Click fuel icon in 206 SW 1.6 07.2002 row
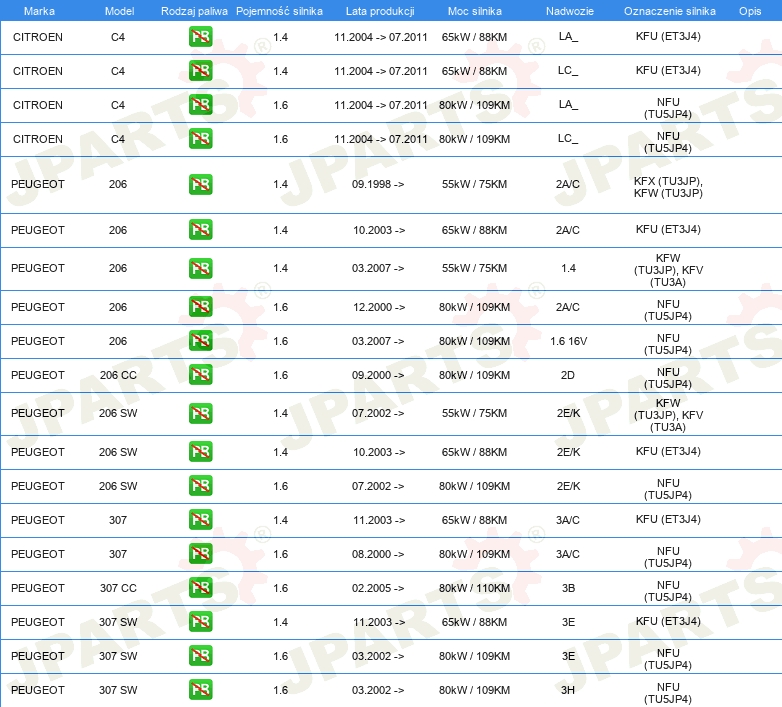Screen dimensions: 782x707 point(200,486)
